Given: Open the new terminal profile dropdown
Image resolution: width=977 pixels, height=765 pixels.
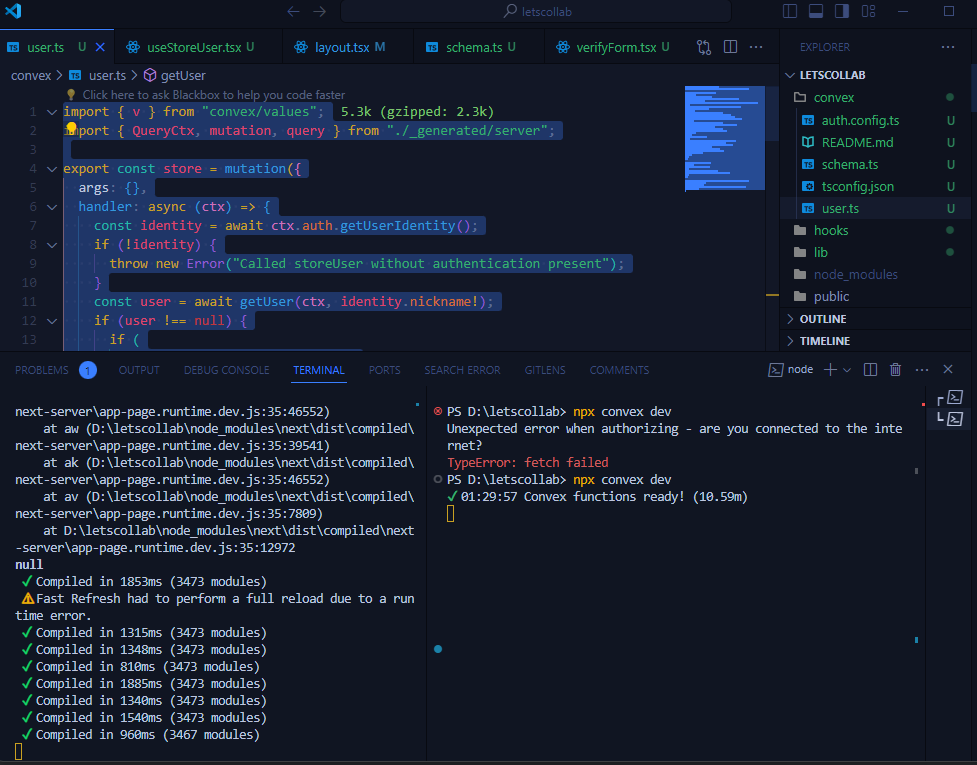Looking at the screenshot, I should click(x=847, y=370).
